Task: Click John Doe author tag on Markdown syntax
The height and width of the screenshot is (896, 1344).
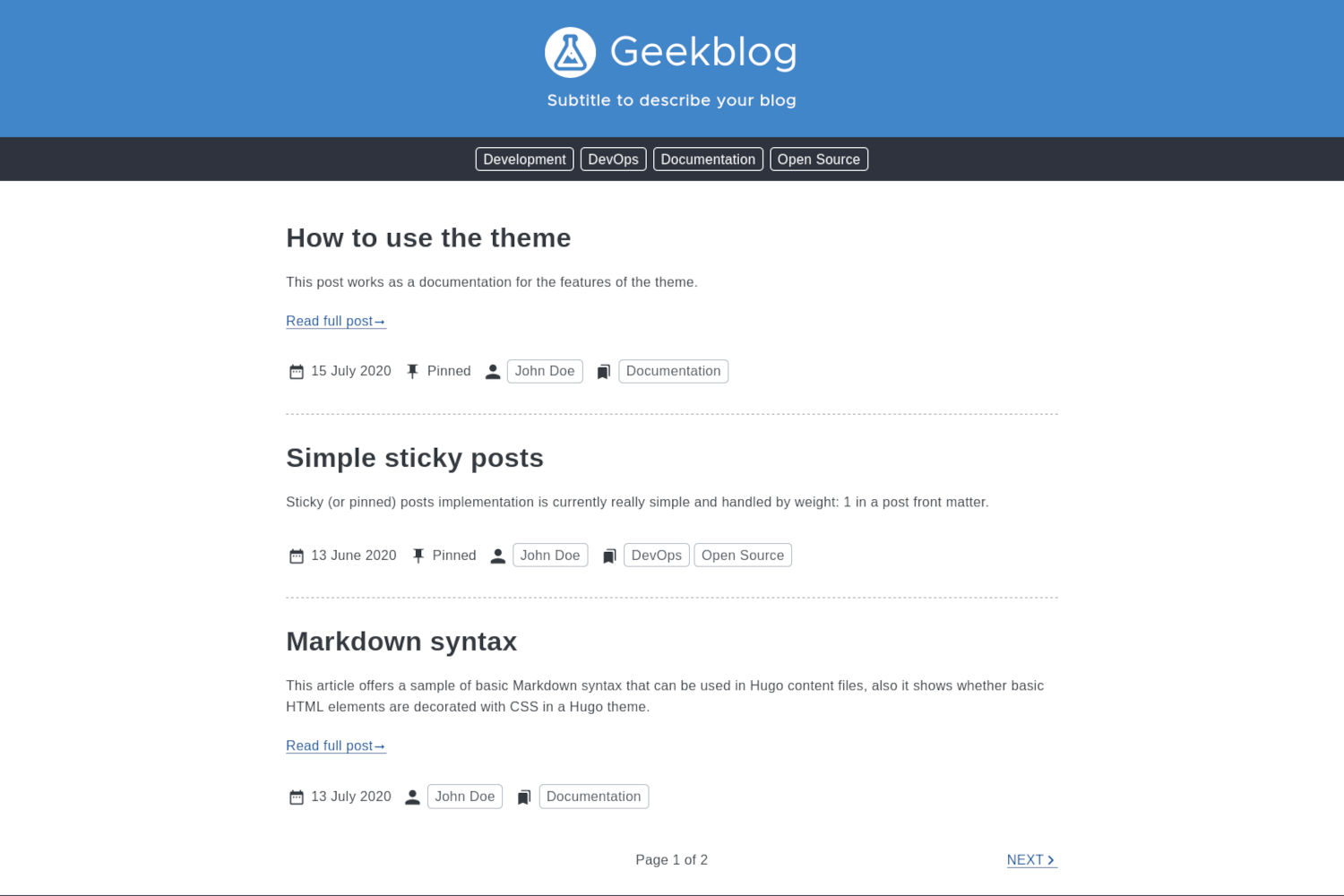Action: tap(464, 797)
